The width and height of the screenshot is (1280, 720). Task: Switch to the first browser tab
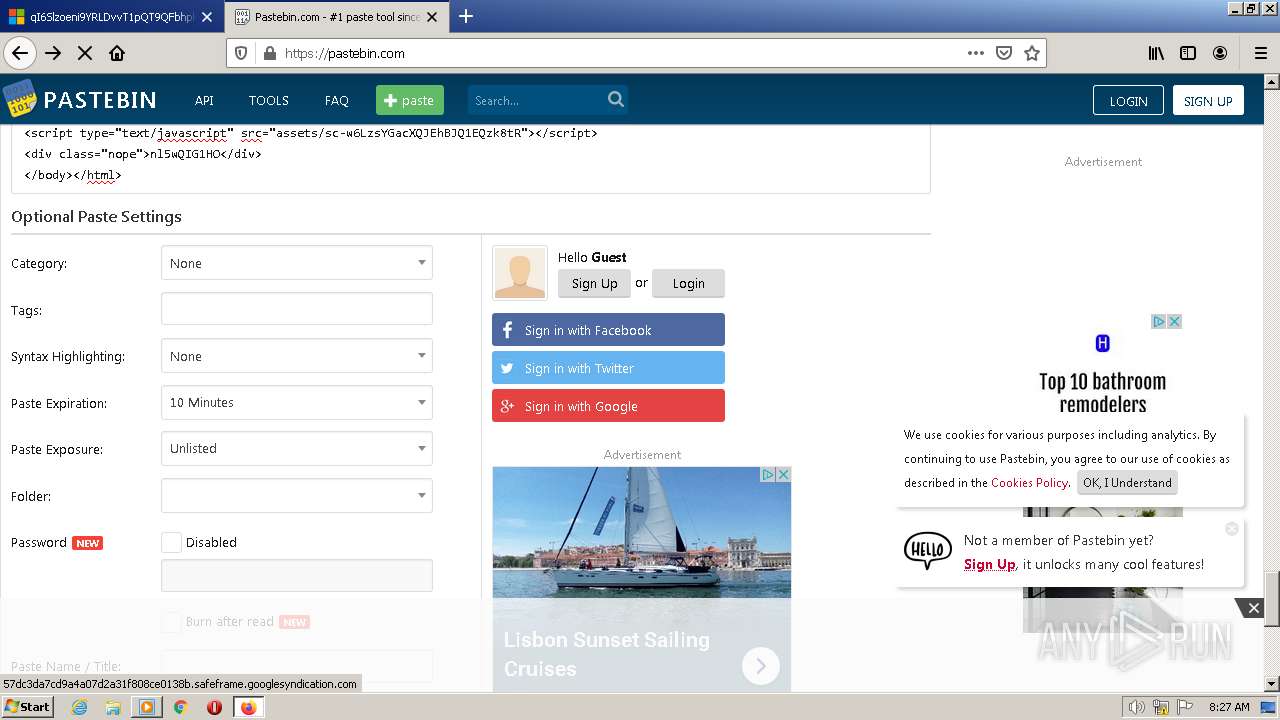coord(110,17)
